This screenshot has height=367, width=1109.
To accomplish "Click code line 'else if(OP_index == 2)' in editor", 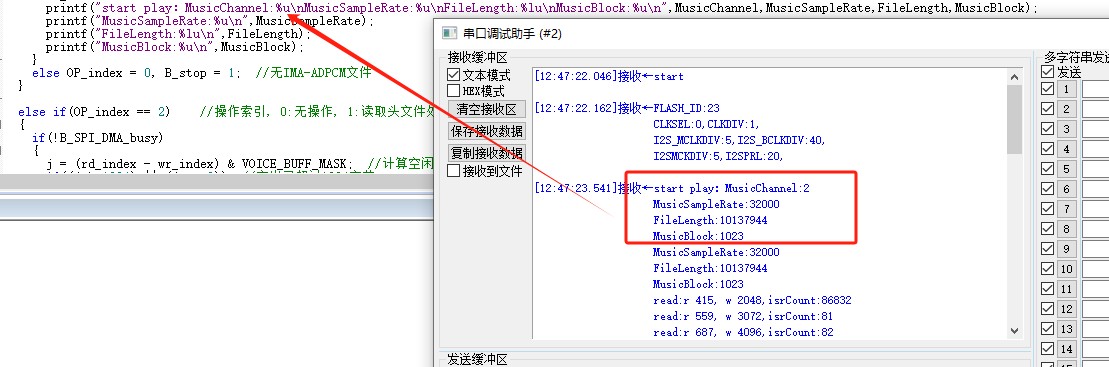I will (x=95, y=112).
